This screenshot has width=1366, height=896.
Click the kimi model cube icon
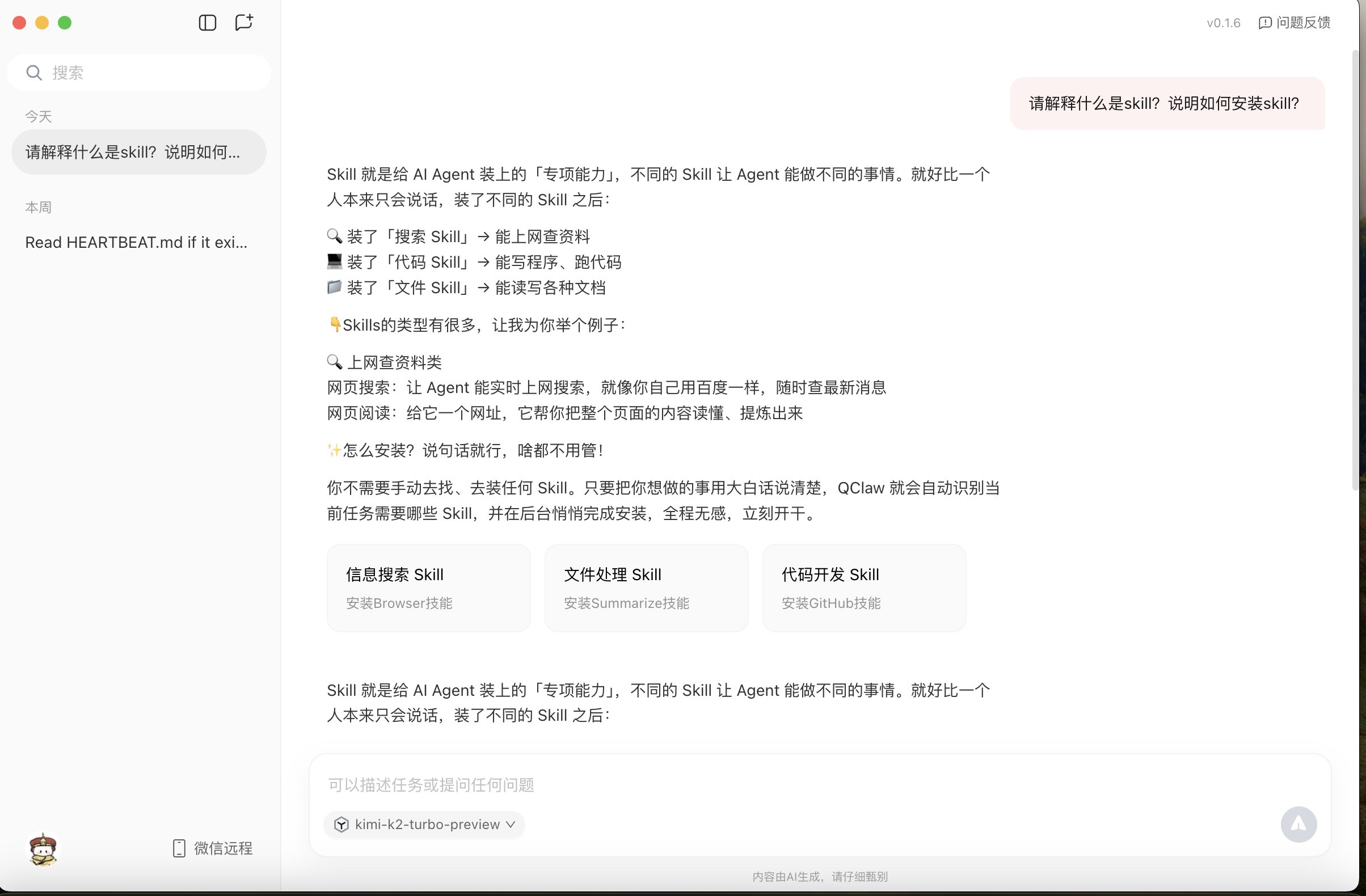[341, 825]
